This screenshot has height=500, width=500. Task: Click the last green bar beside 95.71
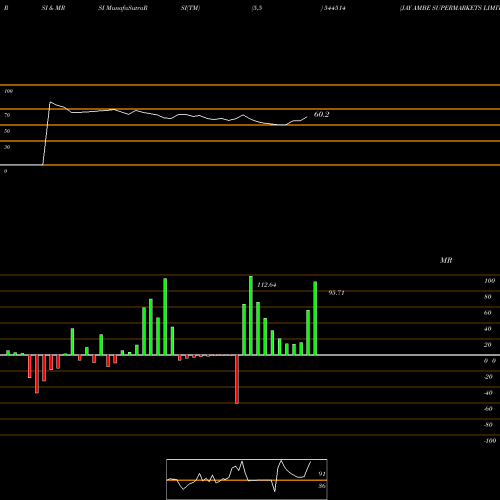click(x=315, y=318)
